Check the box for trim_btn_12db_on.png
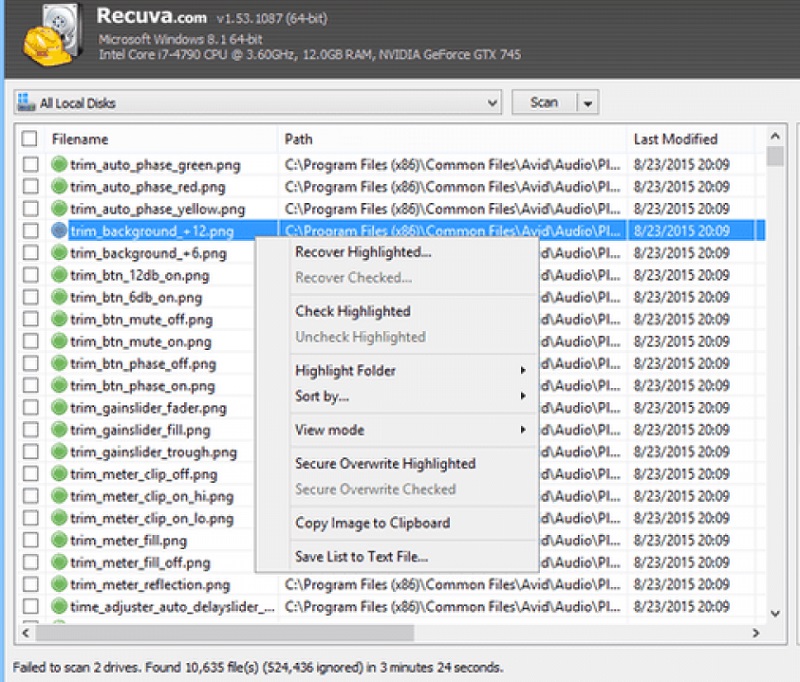 tap(31, 274)
